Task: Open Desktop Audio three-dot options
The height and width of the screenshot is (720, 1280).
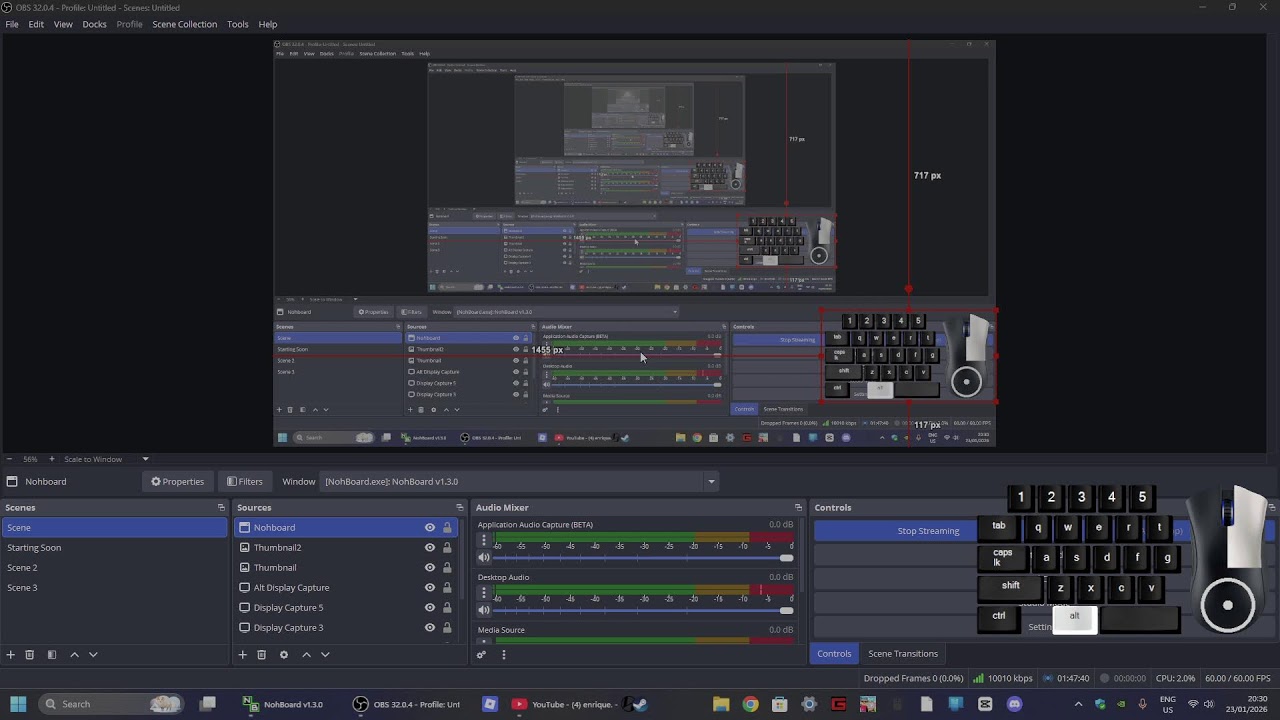Action: (x=485, y=592)
